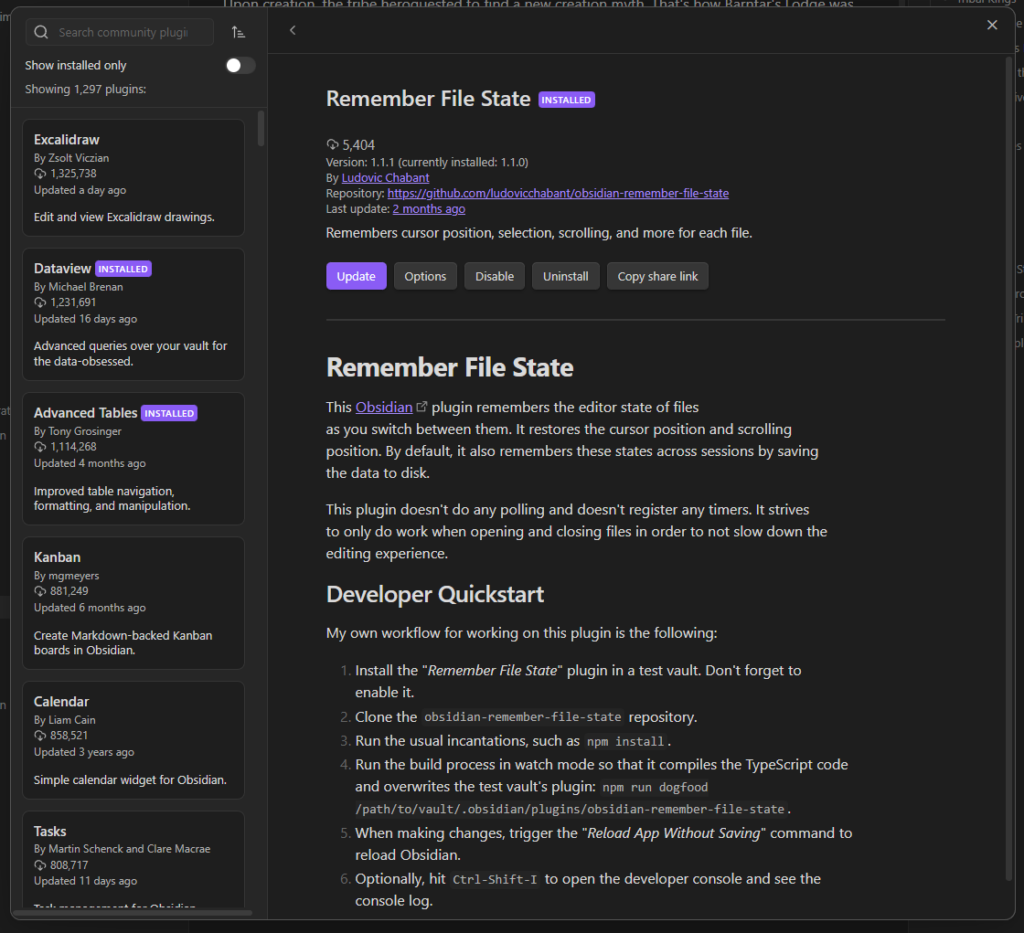Disable the Remember File State plugin

tap(494, 276)
